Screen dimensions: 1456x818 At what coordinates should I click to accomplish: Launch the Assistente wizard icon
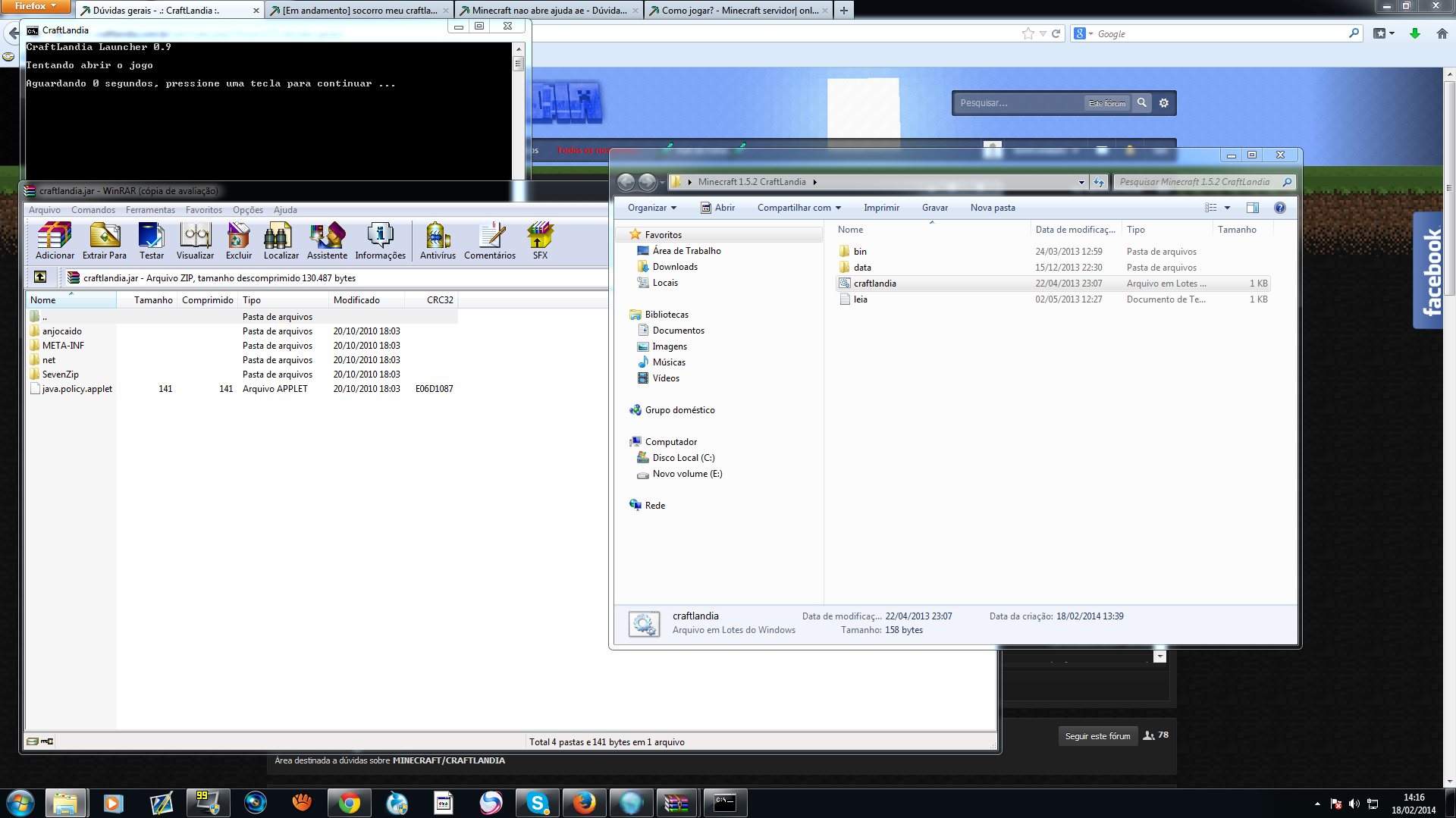click(x=327, y=241)
